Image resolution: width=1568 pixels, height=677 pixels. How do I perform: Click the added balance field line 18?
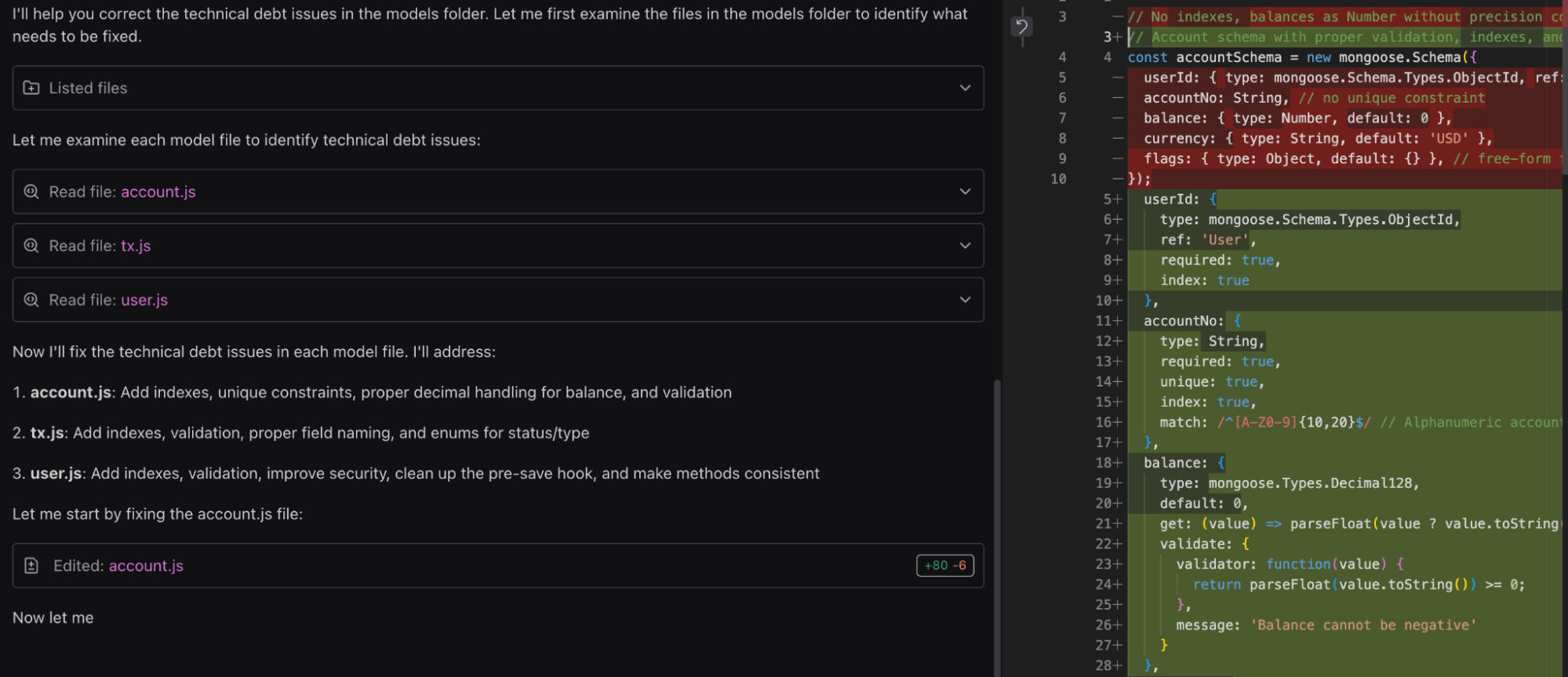pos(1177,463)
